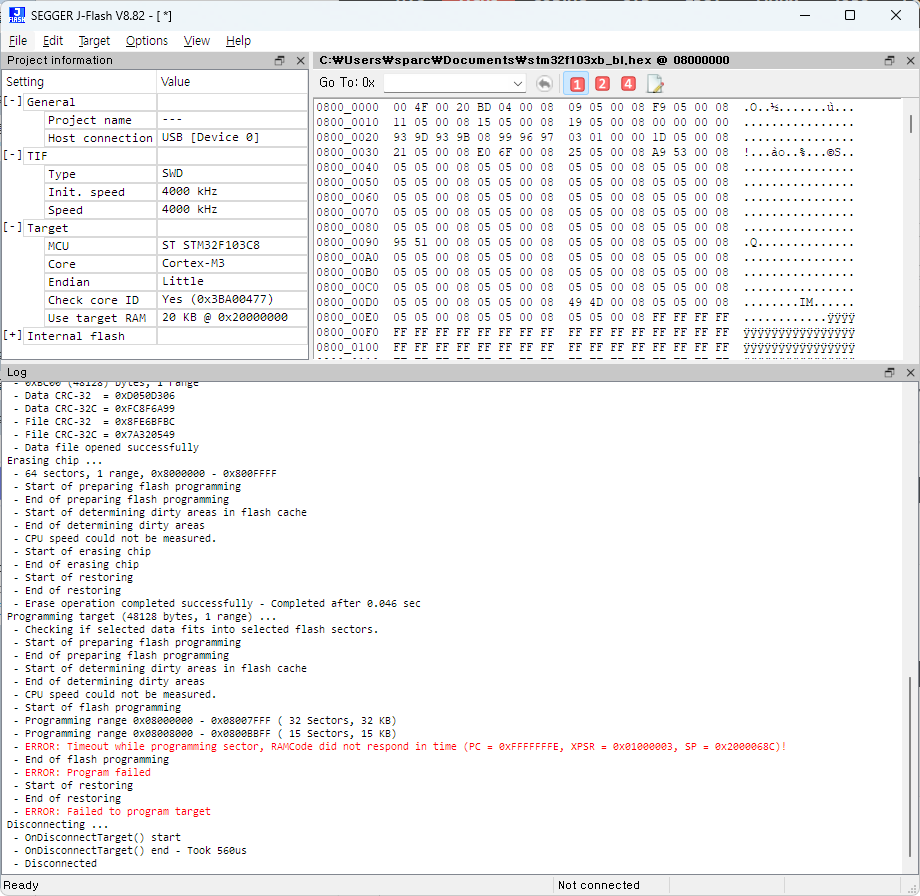
Task: Switch hex view to 2-byte width
Action: [x=602, y=83]
